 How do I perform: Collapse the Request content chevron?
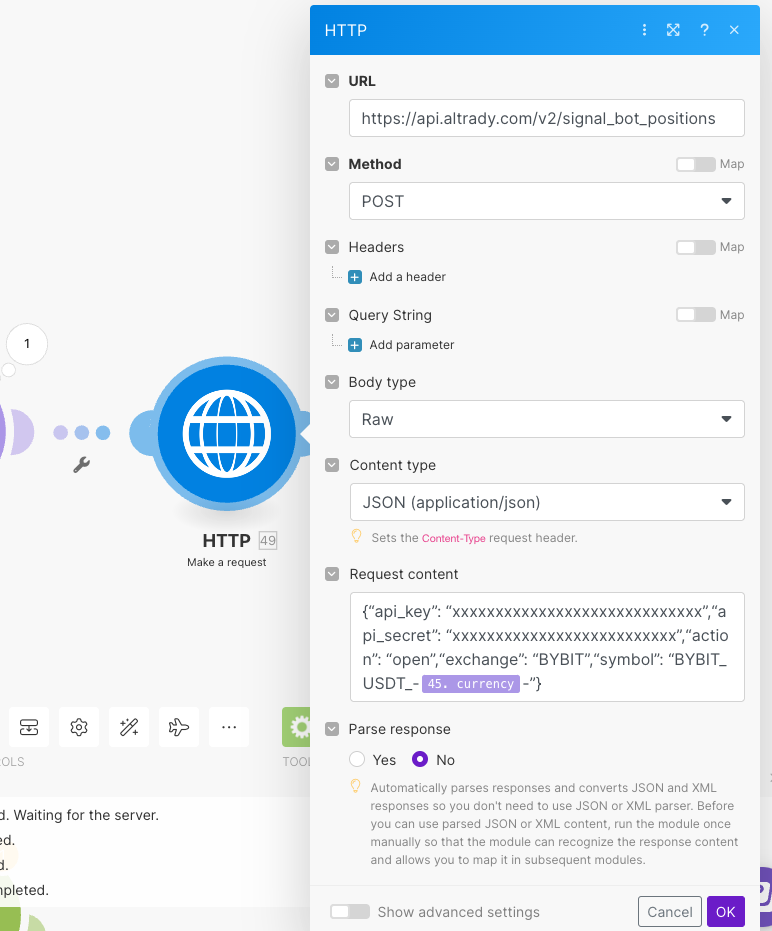[x=332, y=574]
